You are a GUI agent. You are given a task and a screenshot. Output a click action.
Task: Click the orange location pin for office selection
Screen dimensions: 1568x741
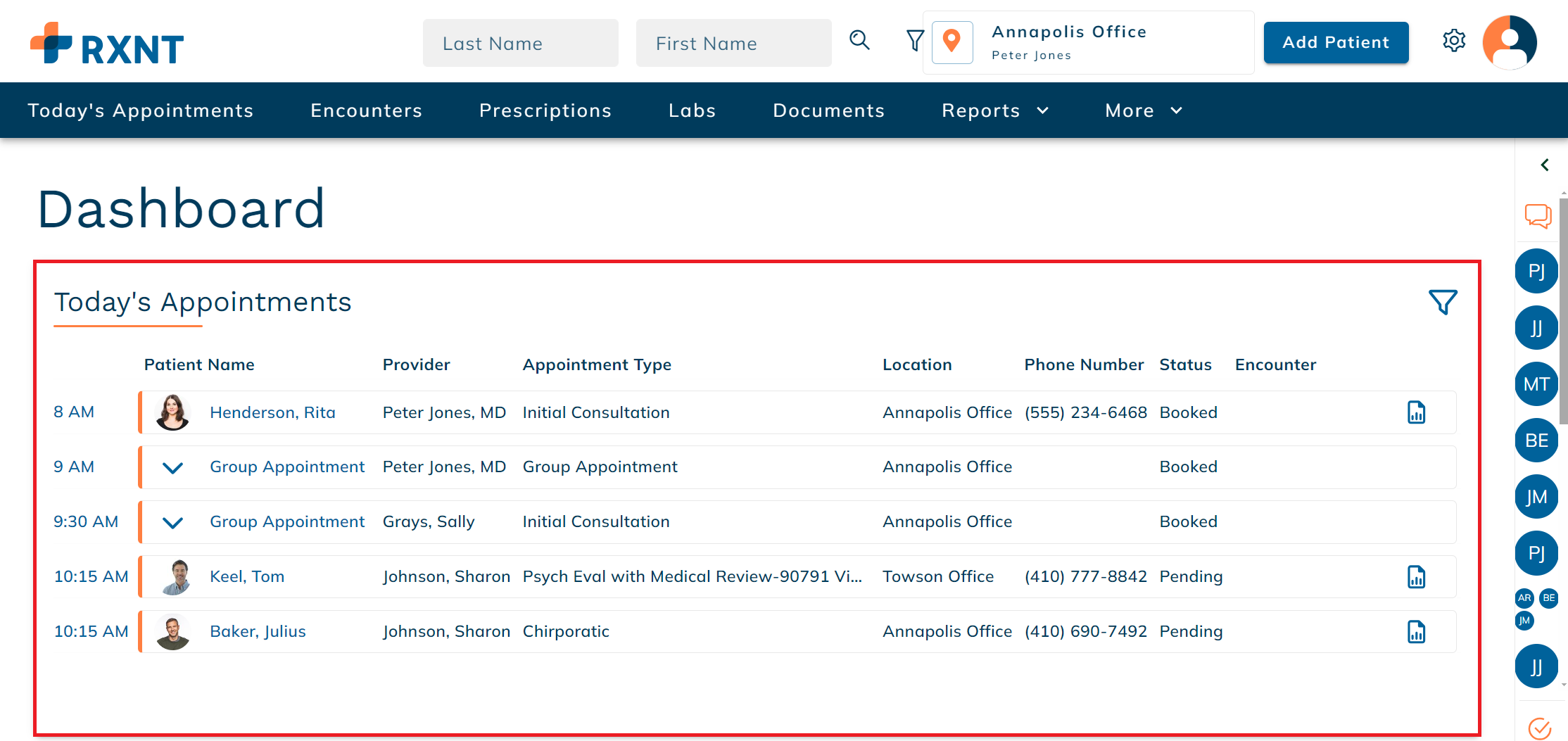click(951, 42)
